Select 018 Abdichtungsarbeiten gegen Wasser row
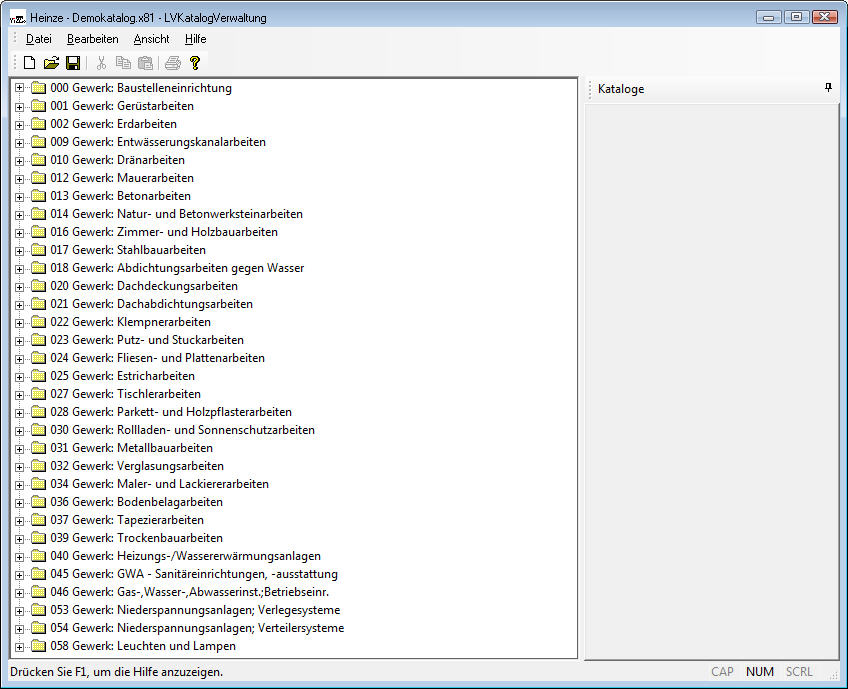This screenshot has width=848, height=689. point(177,268)
